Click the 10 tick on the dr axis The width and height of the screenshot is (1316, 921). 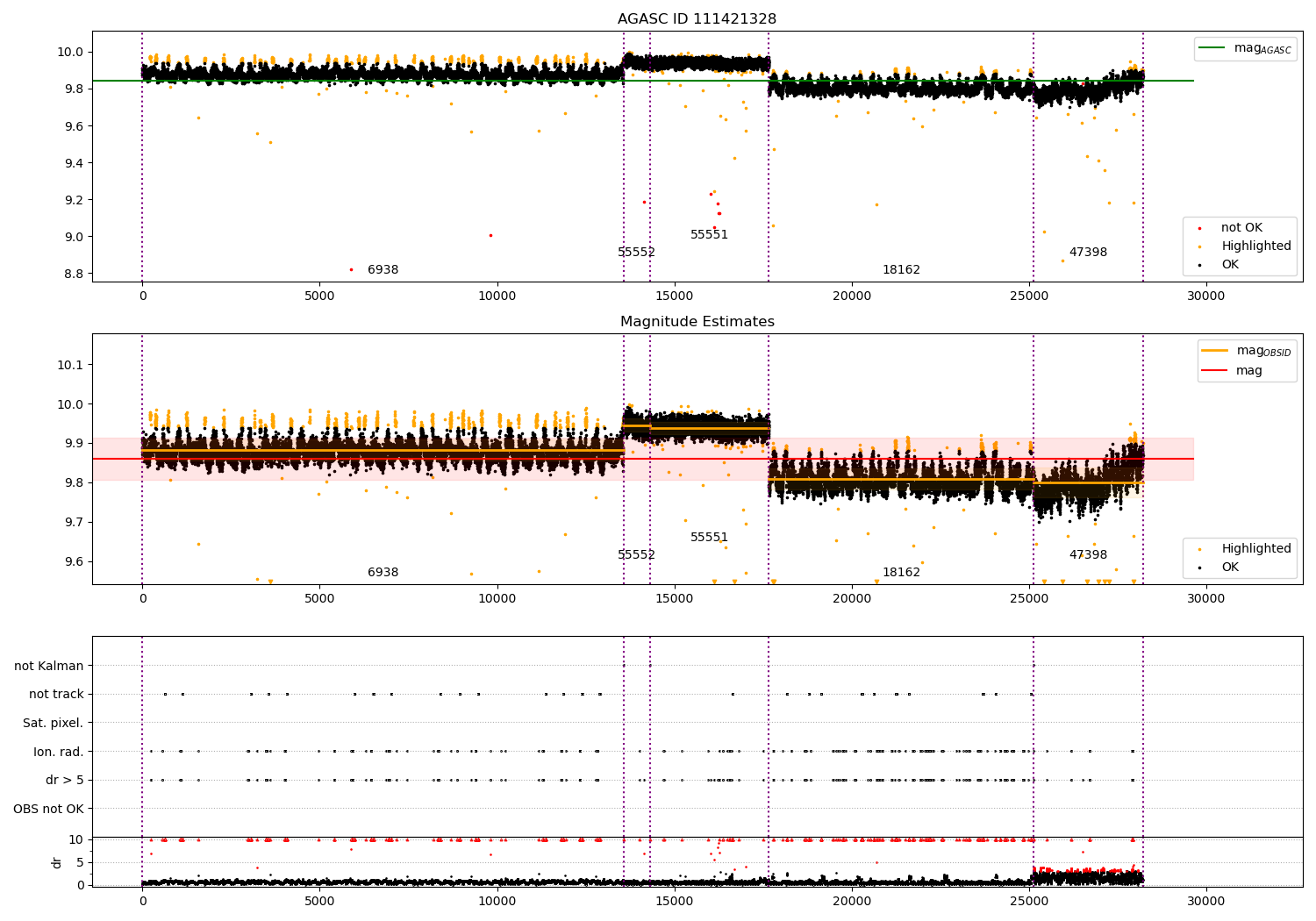pos(76,839)
